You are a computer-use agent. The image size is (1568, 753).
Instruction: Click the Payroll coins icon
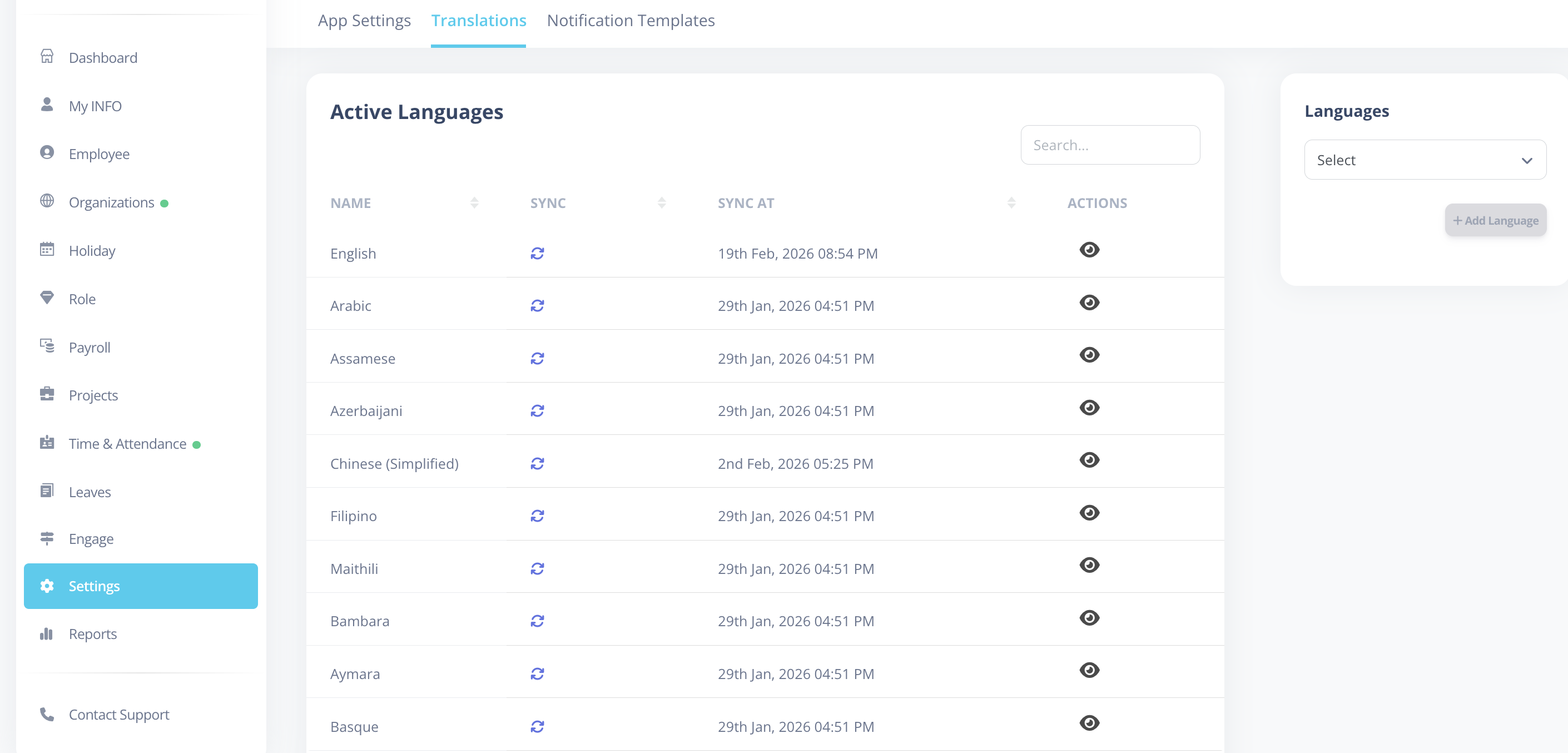47,346
